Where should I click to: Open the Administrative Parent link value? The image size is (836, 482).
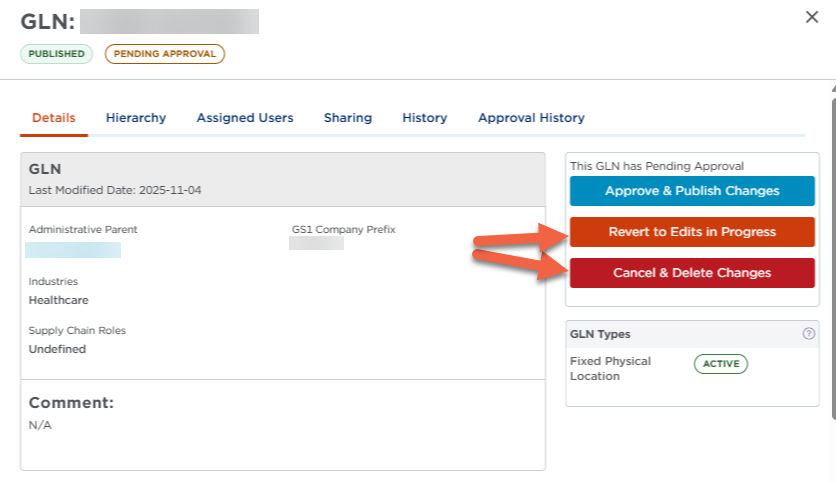[73, 250]
